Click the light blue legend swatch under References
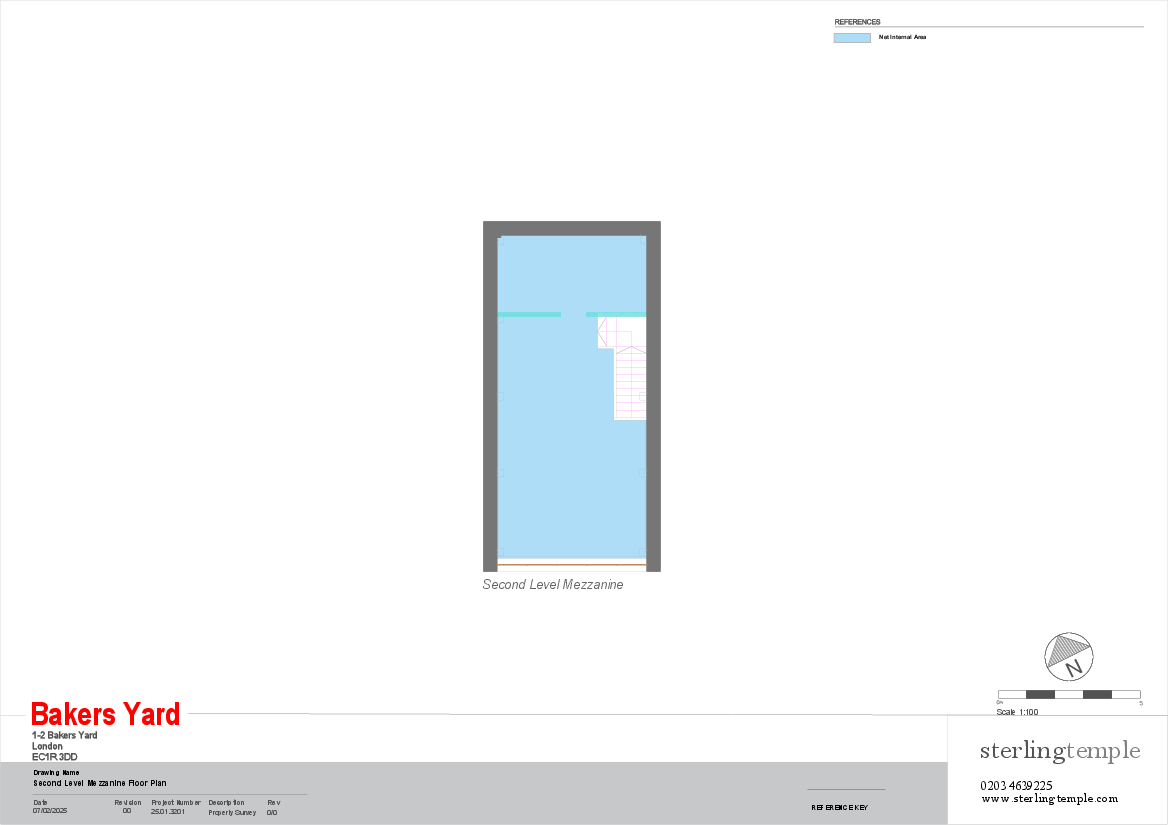Viewport: 1168px width, 825px height. (x=852, y=38)
